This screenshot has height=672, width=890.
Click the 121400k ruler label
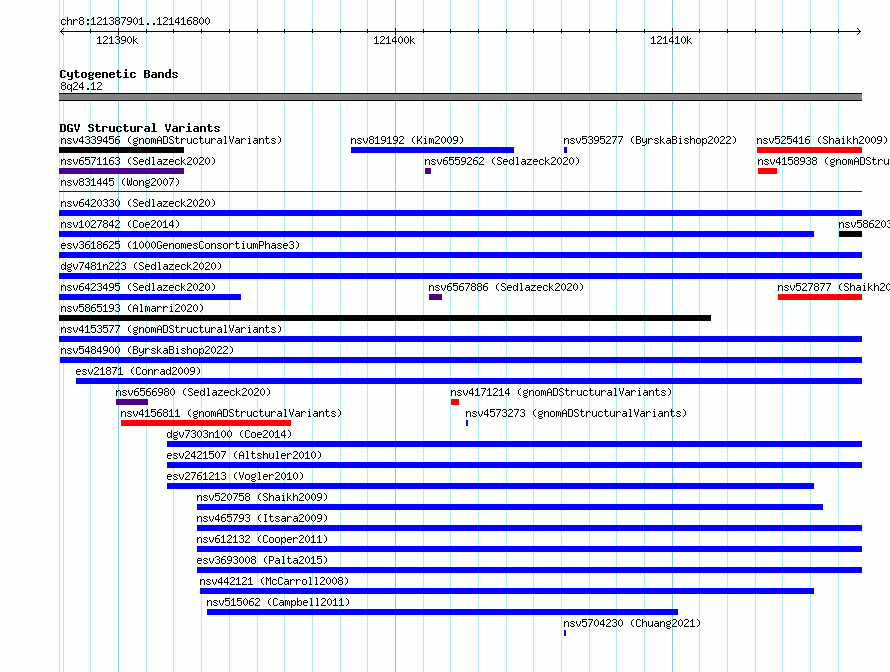pyautogui.click(x=394, y=40)
